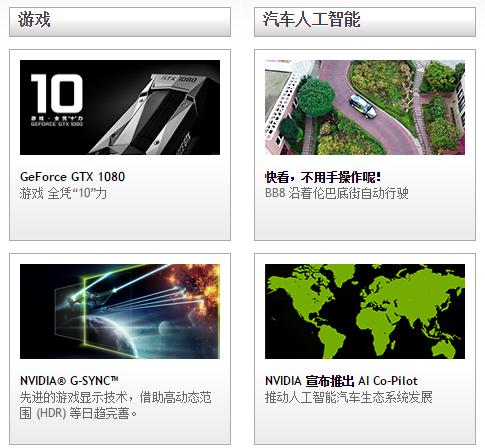Open the 汽车人工智能 section header
The width and height of the screenshot is (485, 448).
365,22
